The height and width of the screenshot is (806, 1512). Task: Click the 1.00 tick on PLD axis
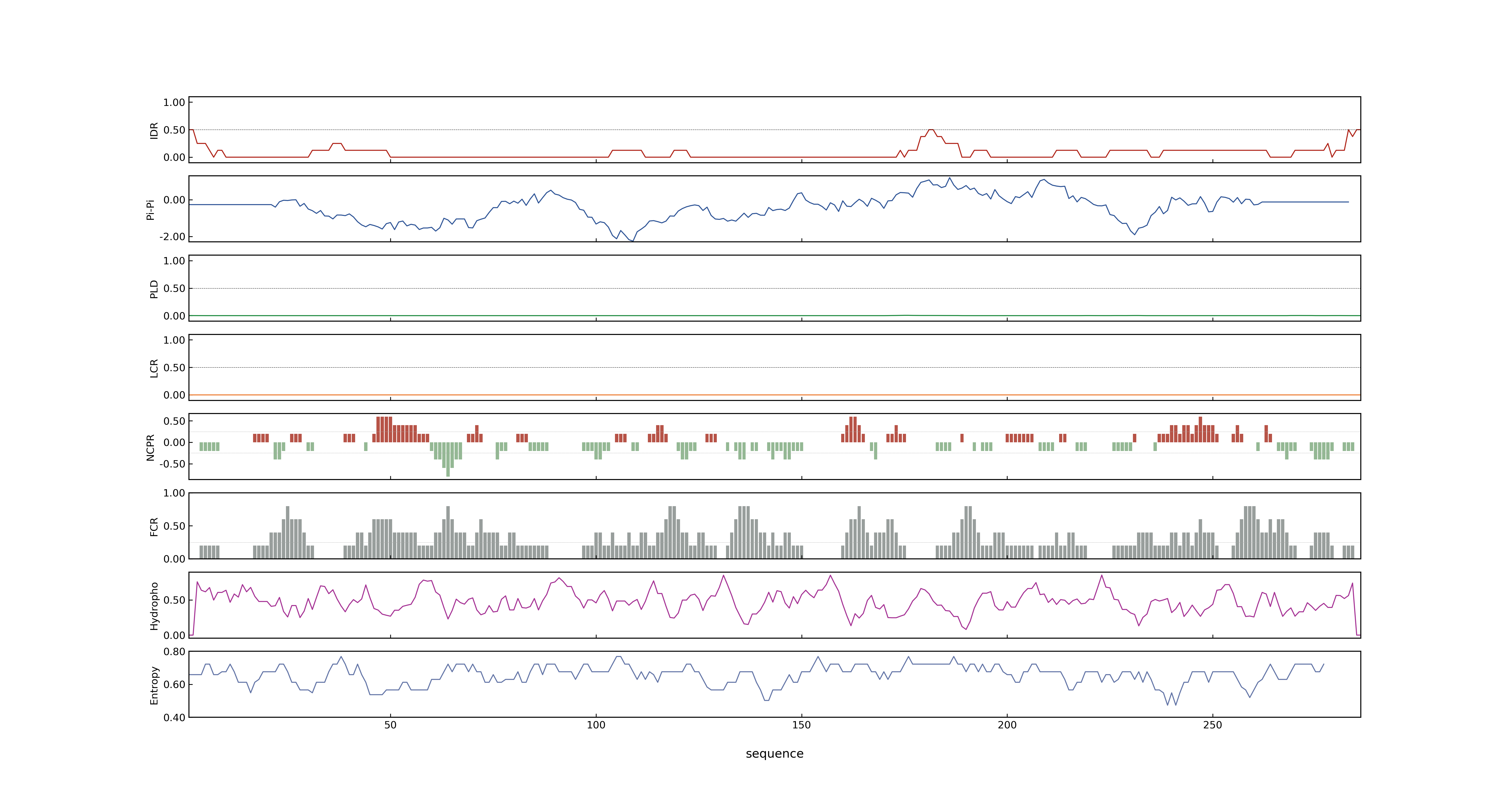point(174,261)
